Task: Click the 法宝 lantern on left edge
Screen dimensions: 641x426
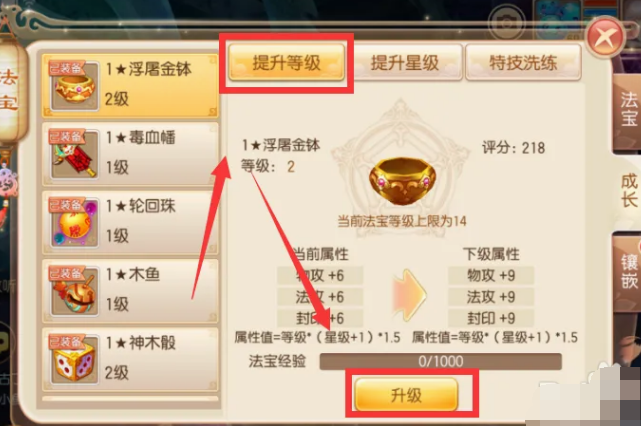Action: (11, 90)
